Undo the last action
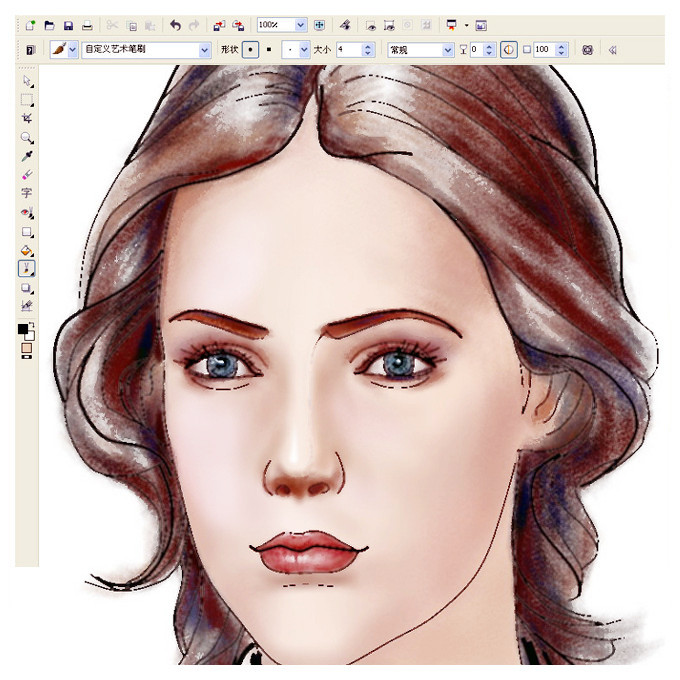 (175, 25)
